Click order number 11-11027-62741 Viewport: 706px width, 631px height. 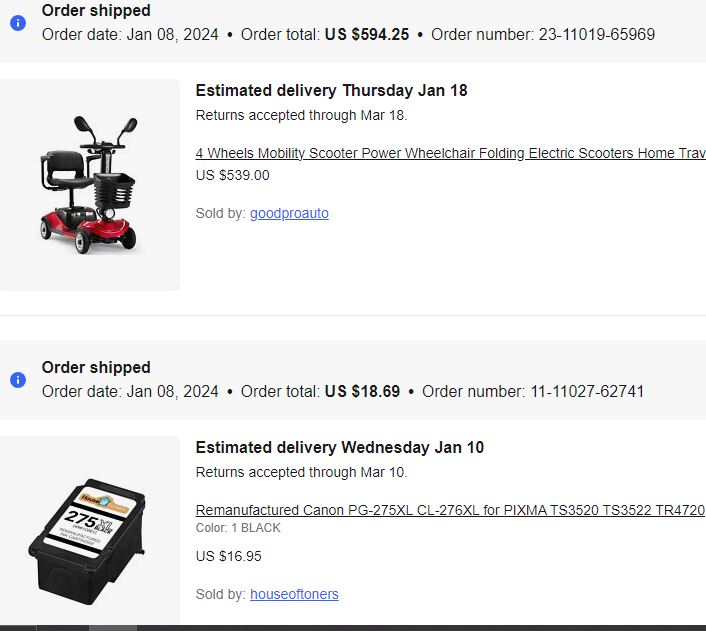[588, 391]
